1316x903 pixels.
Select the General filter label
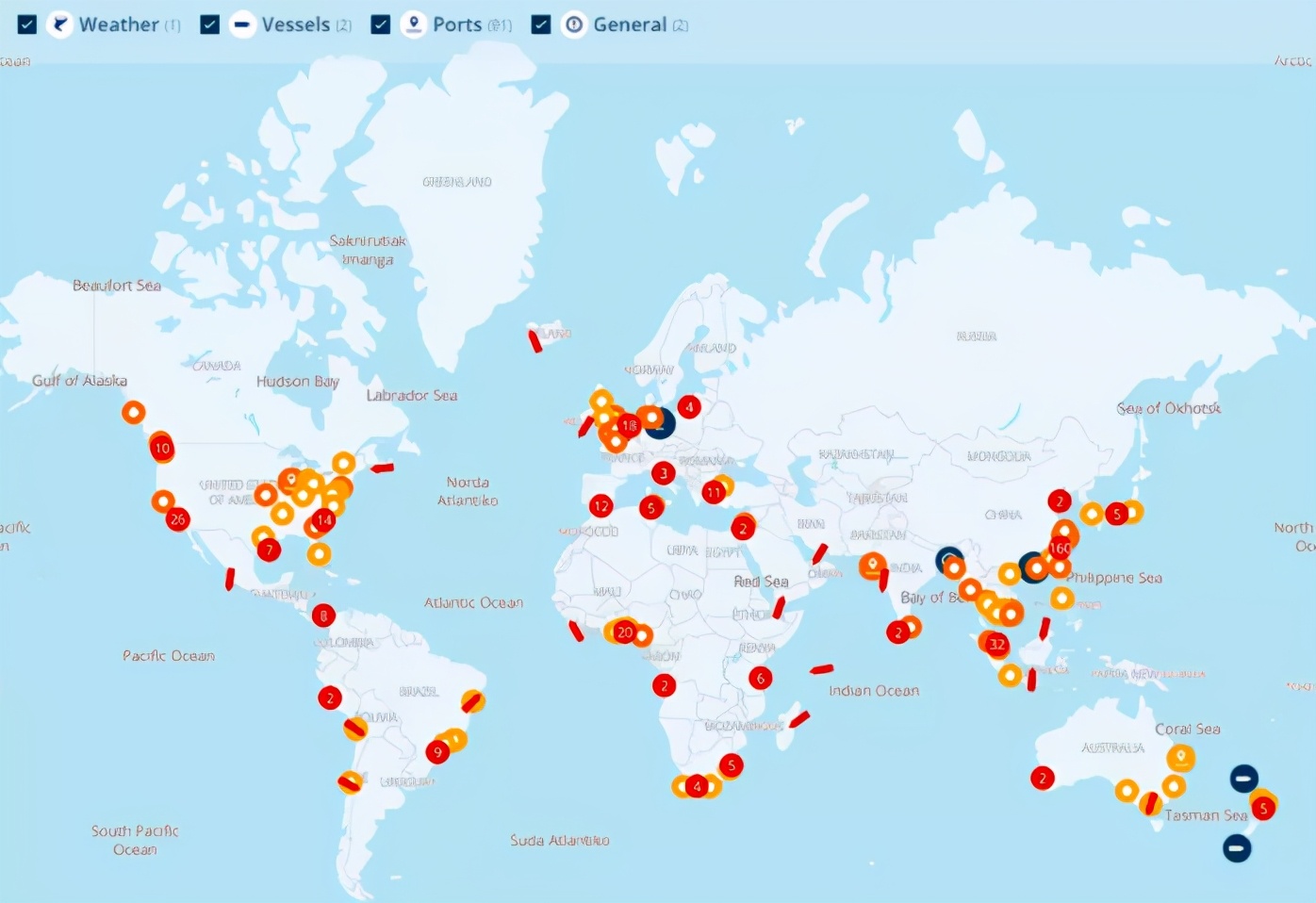click(630, 25)
